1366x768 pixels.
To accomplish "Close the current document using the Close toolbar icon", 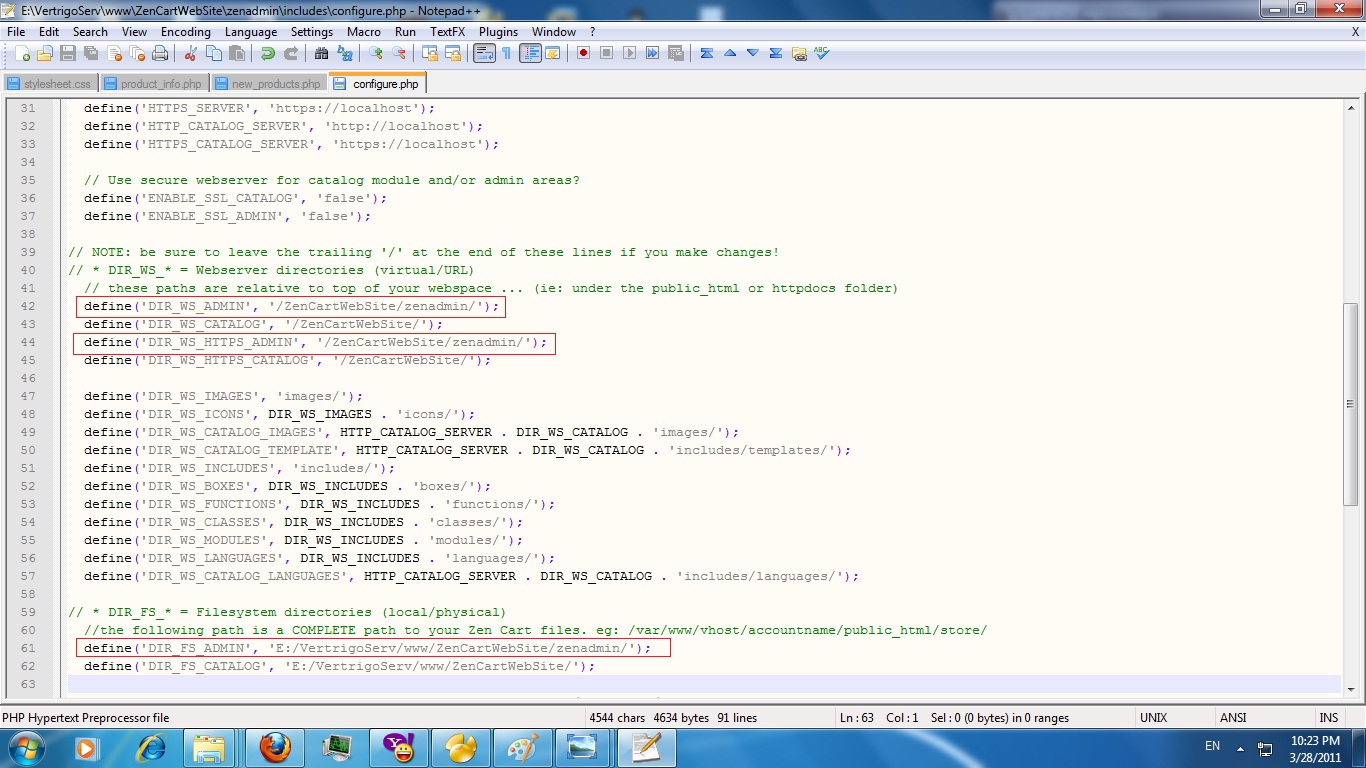I will click(114, 53).
